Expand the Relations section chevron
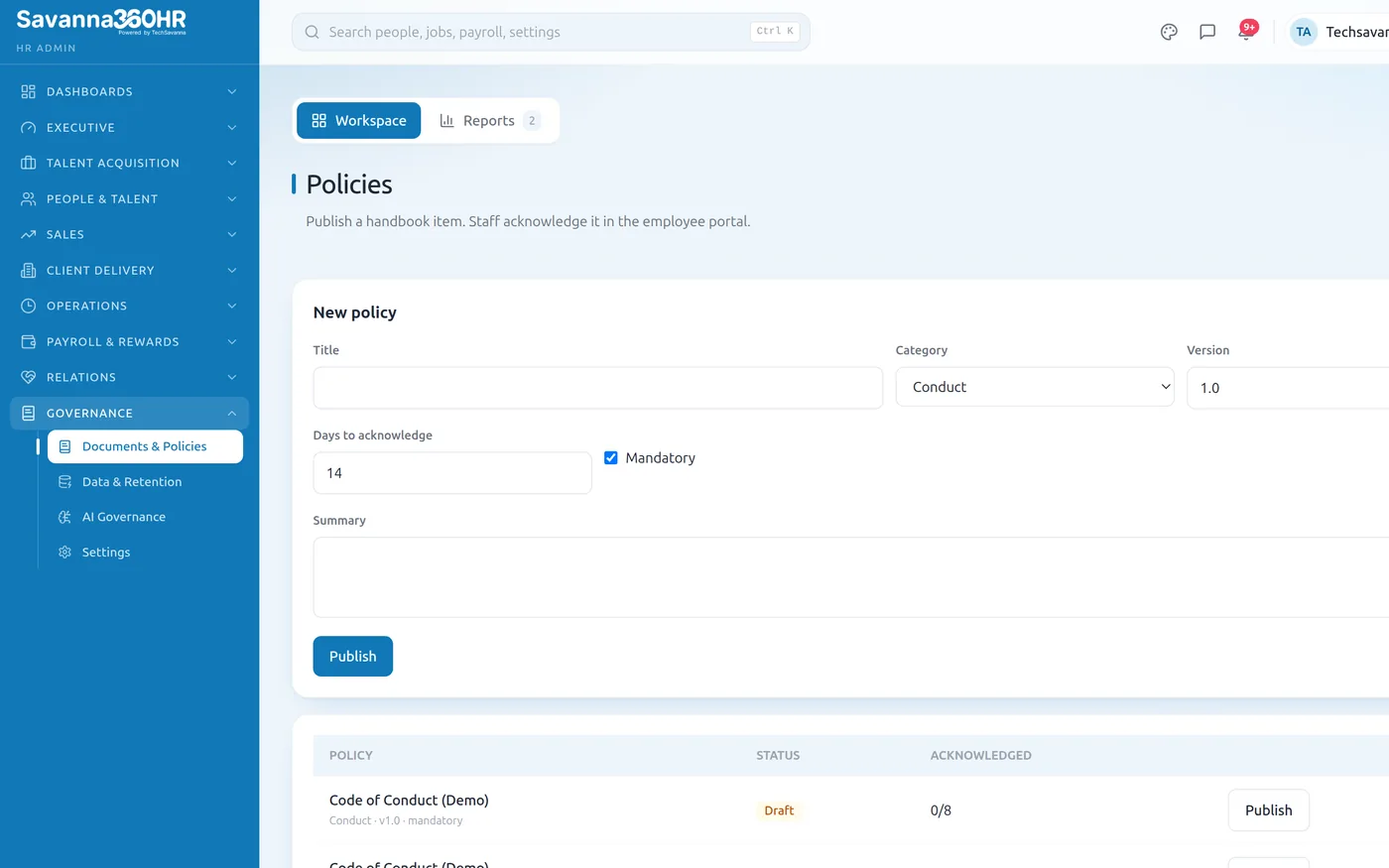 [232, 377]
